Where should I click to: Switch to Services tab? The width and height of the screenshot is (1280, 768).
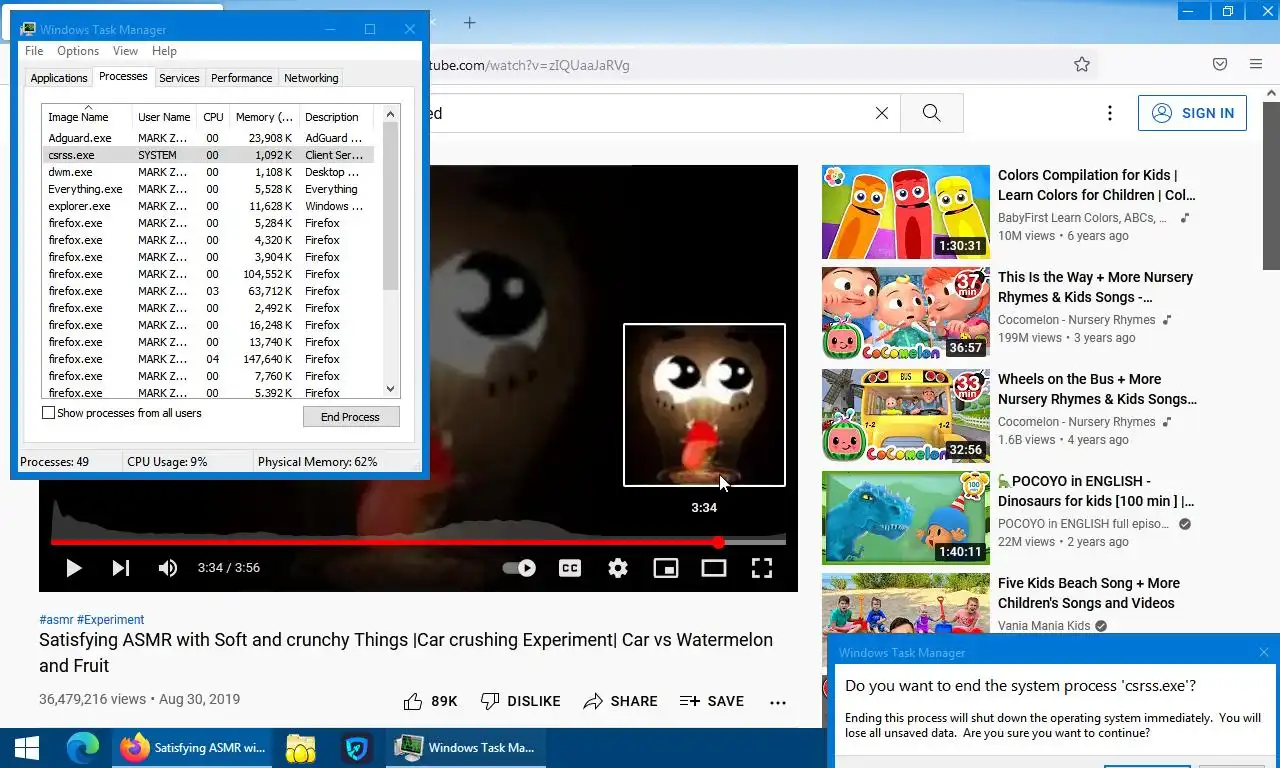coord(179,78)
